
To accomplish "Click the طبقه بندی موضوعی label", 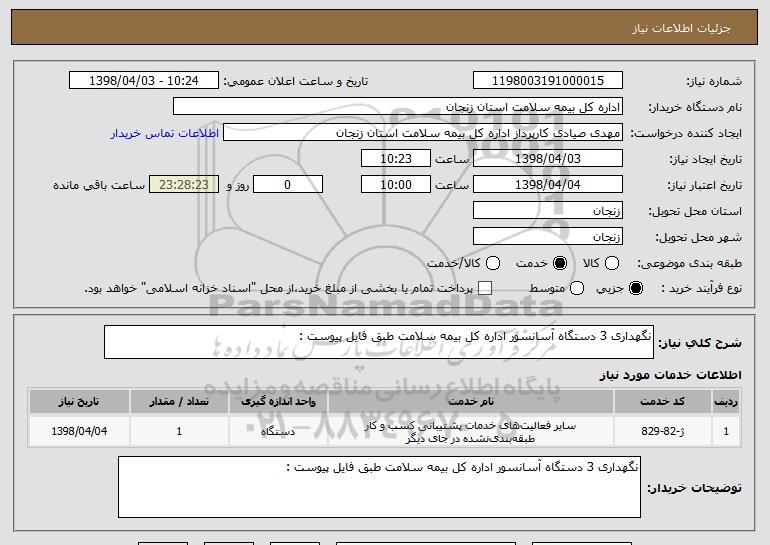I will [689, 264].
